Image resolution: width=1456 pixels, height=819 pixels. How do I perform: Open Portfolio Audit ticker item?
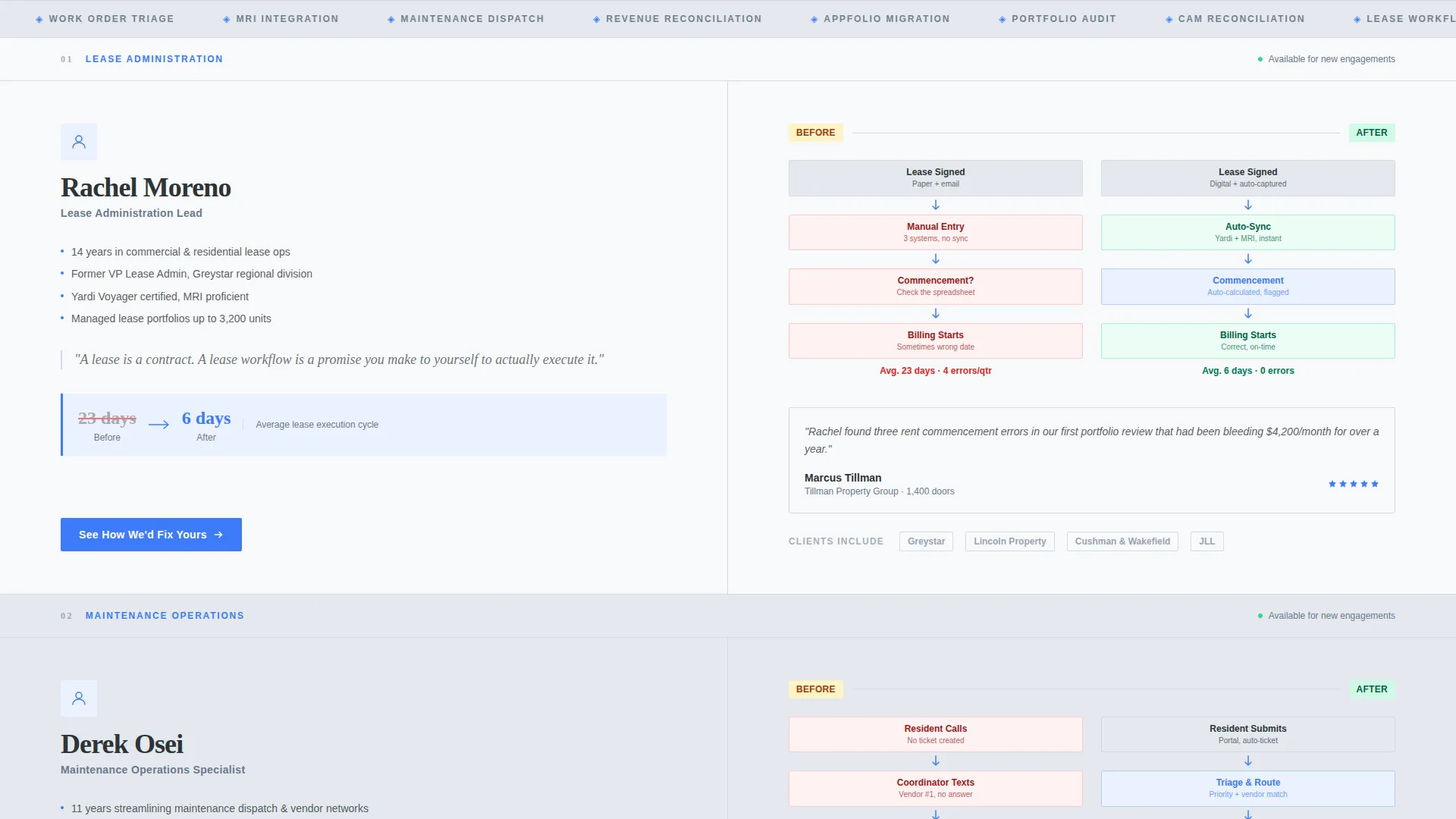[1058, 19]
